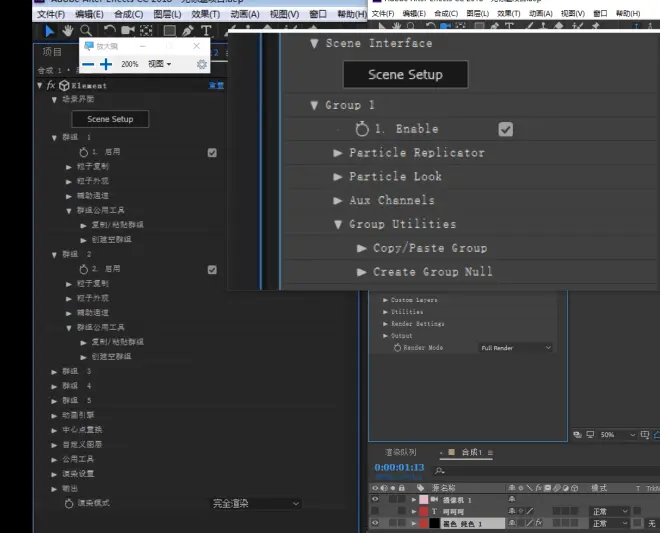The width and height of the screenshot is (660, 533).
Task: Hide the 黑色 纯色 1 layer eye
Action: click(x=375, y=523)
